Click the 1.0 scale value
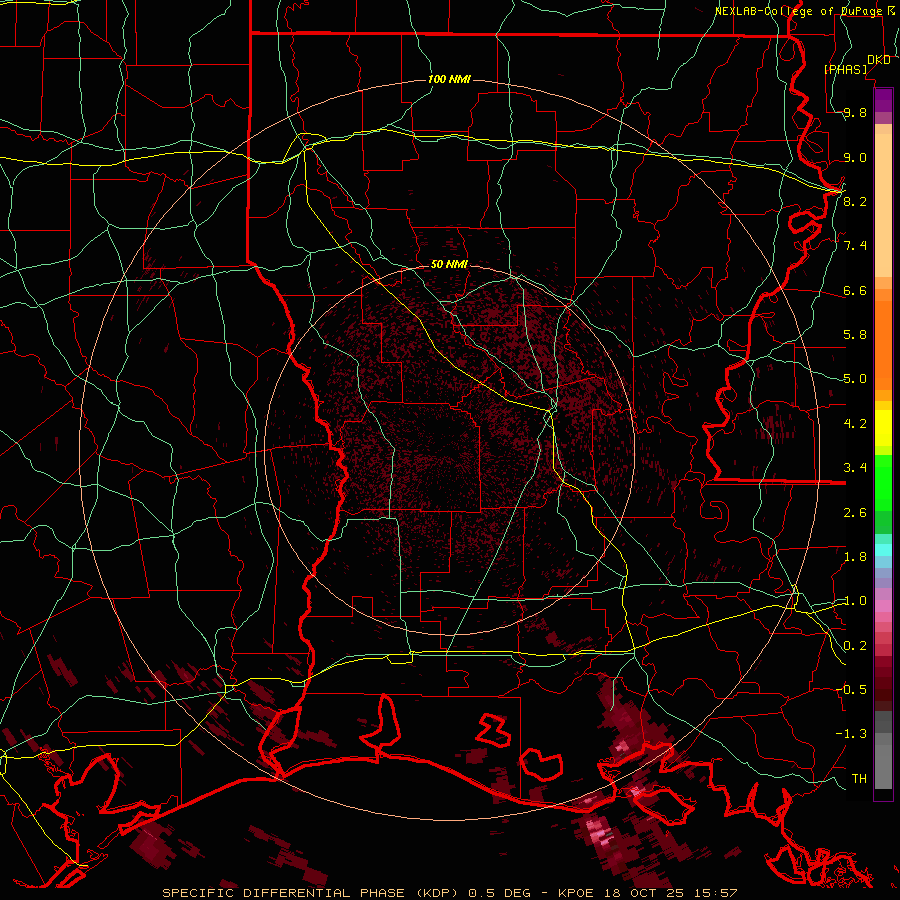Image resolution: width=900 pixels, height=900 pixels. [855, 601]
